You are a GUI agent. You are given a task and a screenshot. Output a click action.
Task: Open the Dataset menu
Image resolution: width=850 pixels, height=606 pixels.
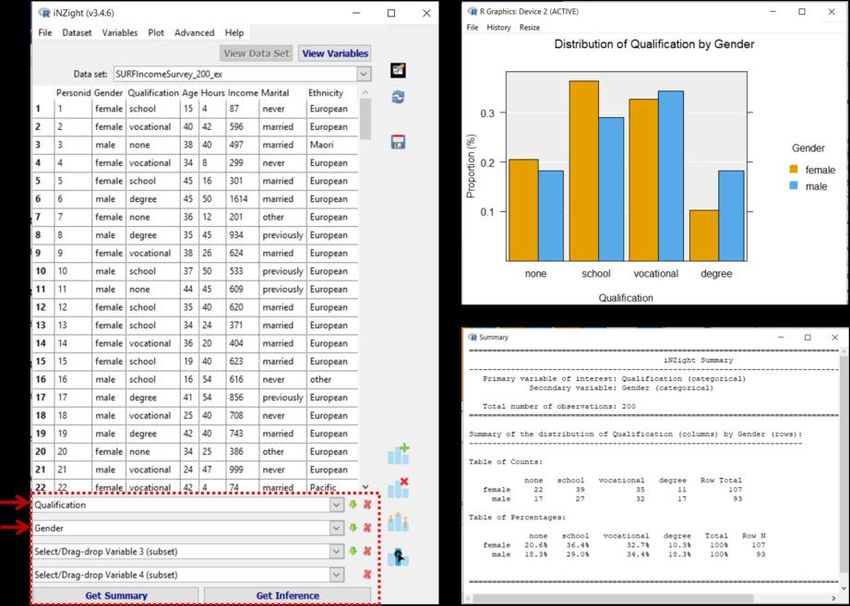[x=77, y=33]
